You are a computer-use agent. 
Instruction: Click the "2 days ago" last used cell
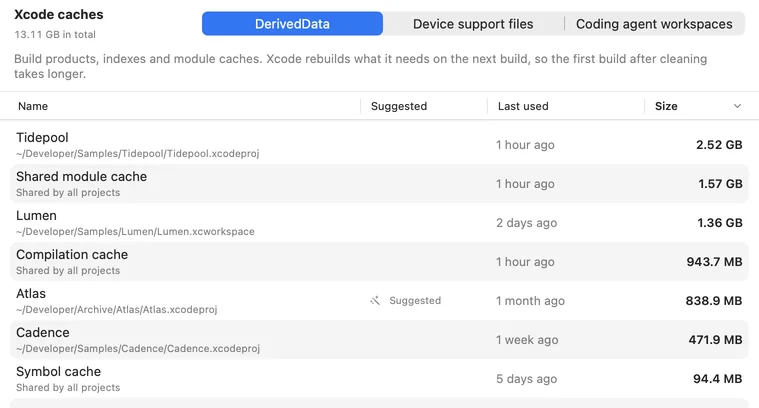(526, 223)
